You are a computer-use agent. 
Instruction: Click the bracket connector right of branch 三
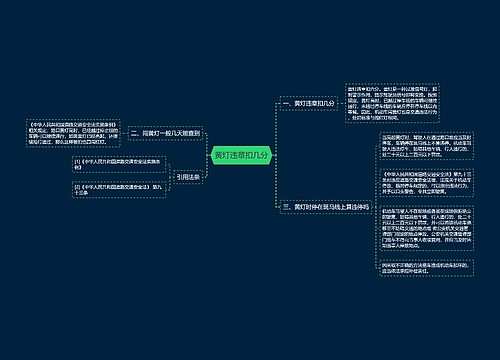(376, 207)
